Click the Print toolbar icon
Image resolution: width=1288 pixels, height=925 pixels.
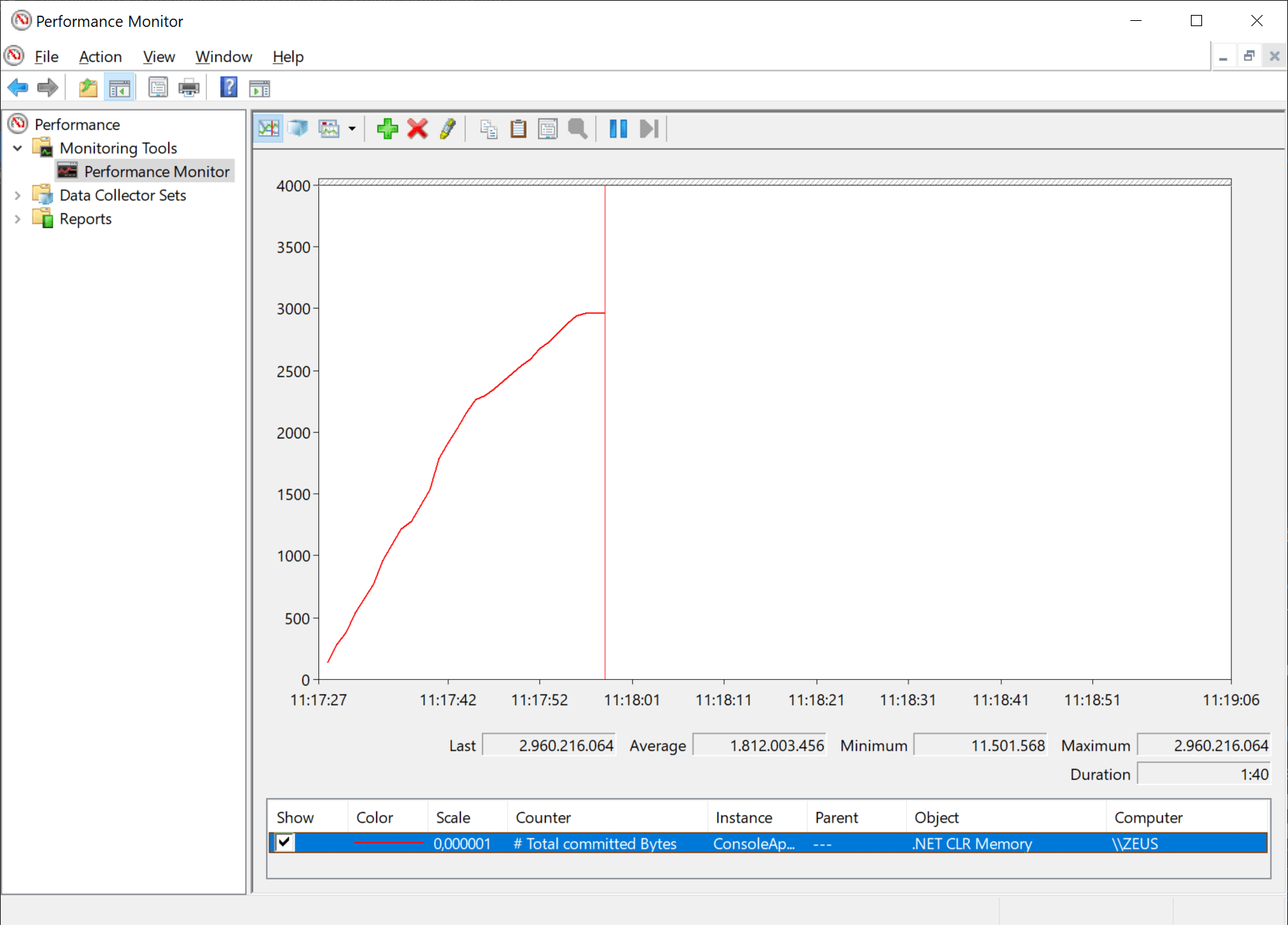[189, 88]
